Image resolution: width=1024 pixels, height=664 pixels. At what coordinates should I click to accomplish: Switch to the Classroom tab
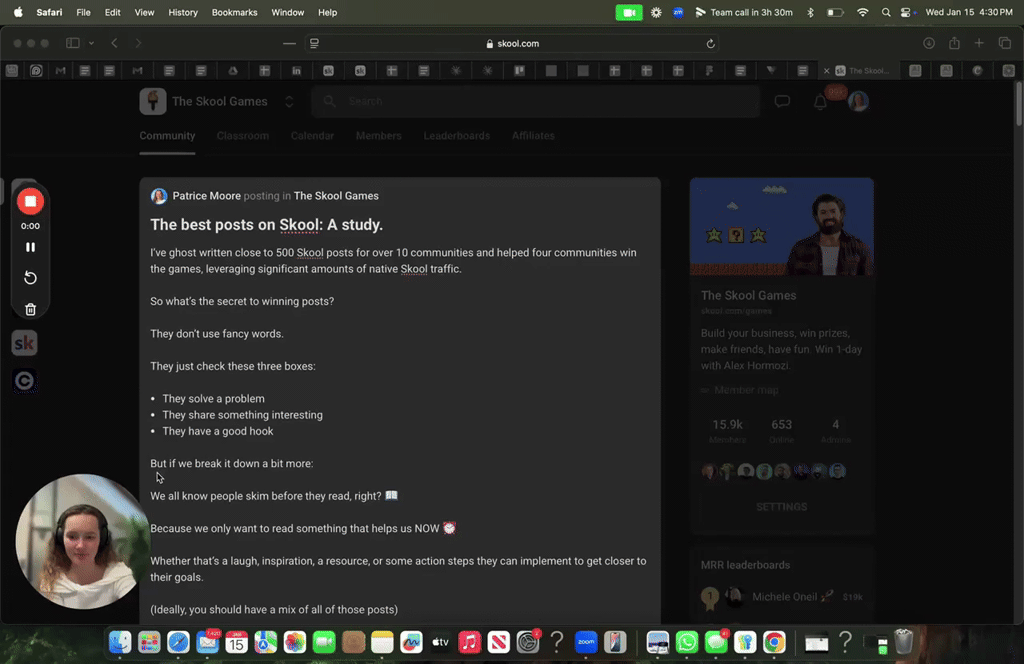pos(242,136)
